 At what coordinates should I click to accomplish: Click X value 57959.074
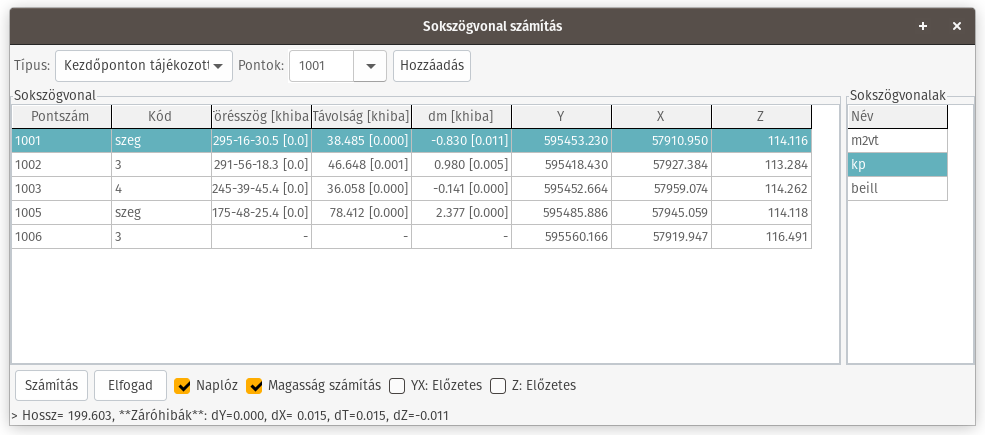click(x=661, y=189)
